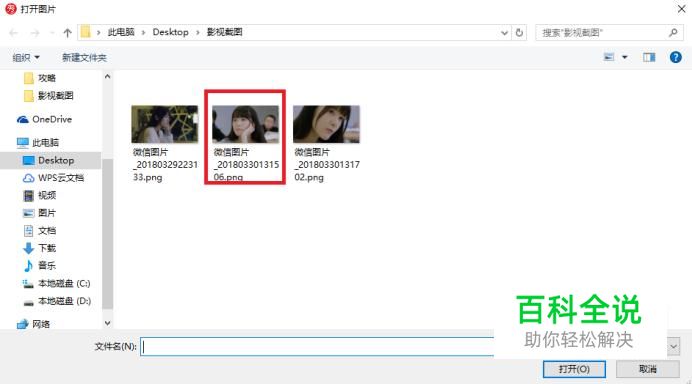Click the sidebar scroll down arrow
The height and width of the screenshot is (384, 692).
[107, 323]
